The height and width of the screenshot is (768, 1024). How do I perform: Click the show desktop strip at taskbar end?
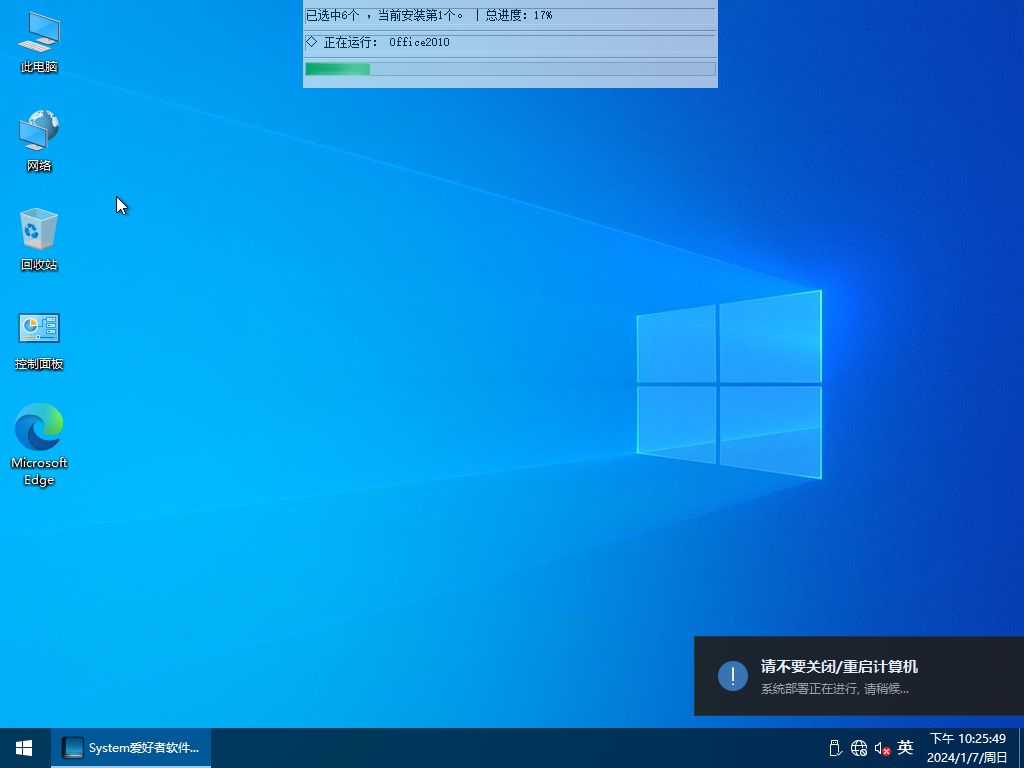pos(1021,748)
